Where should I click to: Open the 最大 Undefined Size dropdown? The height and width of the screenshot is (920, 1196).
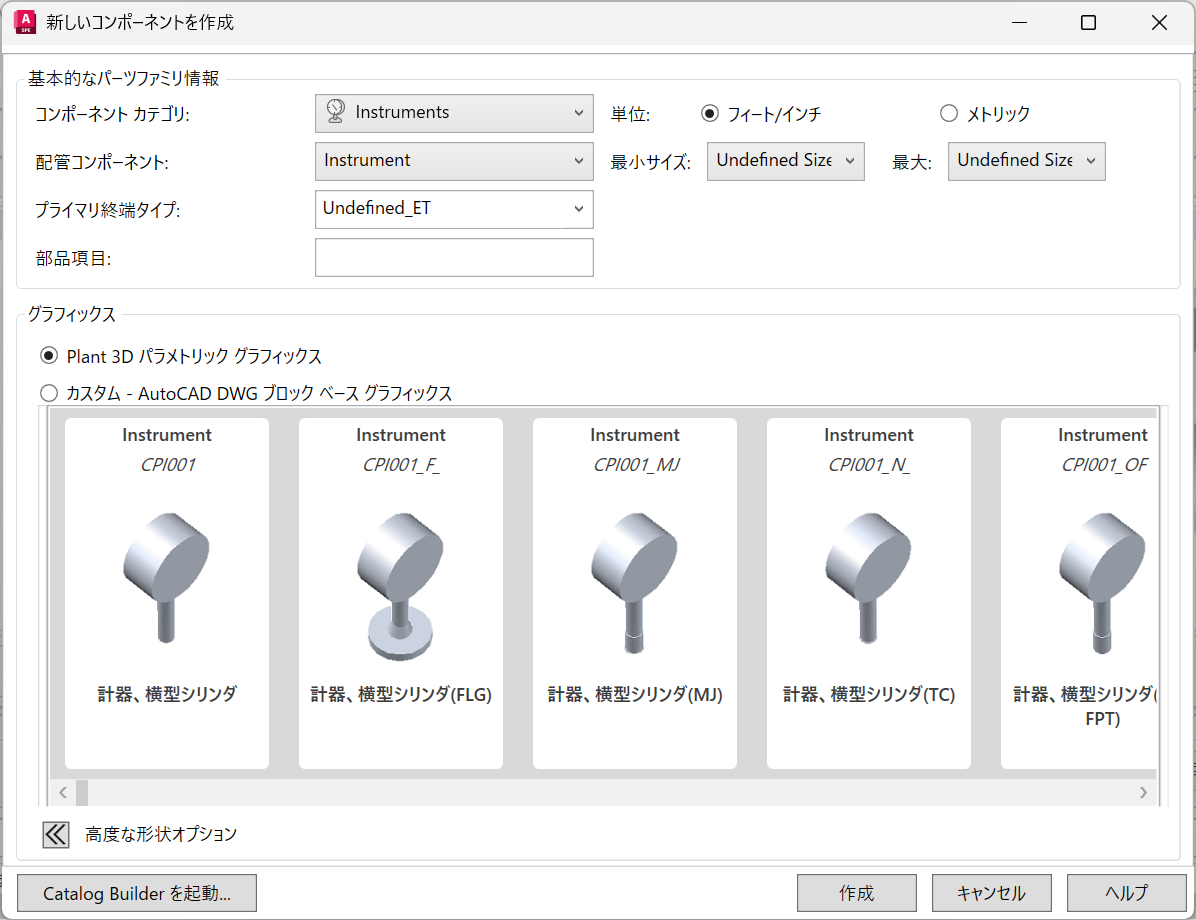point(1027,161)
